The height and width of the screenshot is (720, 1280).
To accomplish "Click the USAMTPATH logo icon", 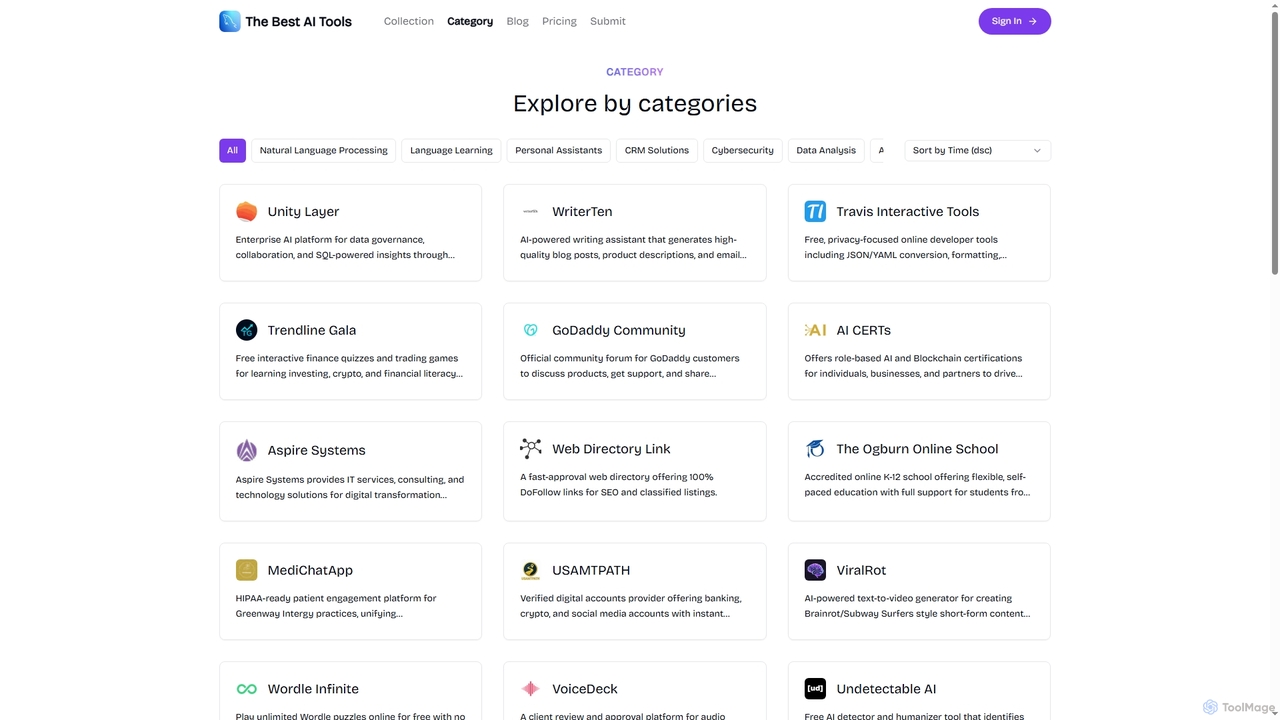I will coord(531,570).
